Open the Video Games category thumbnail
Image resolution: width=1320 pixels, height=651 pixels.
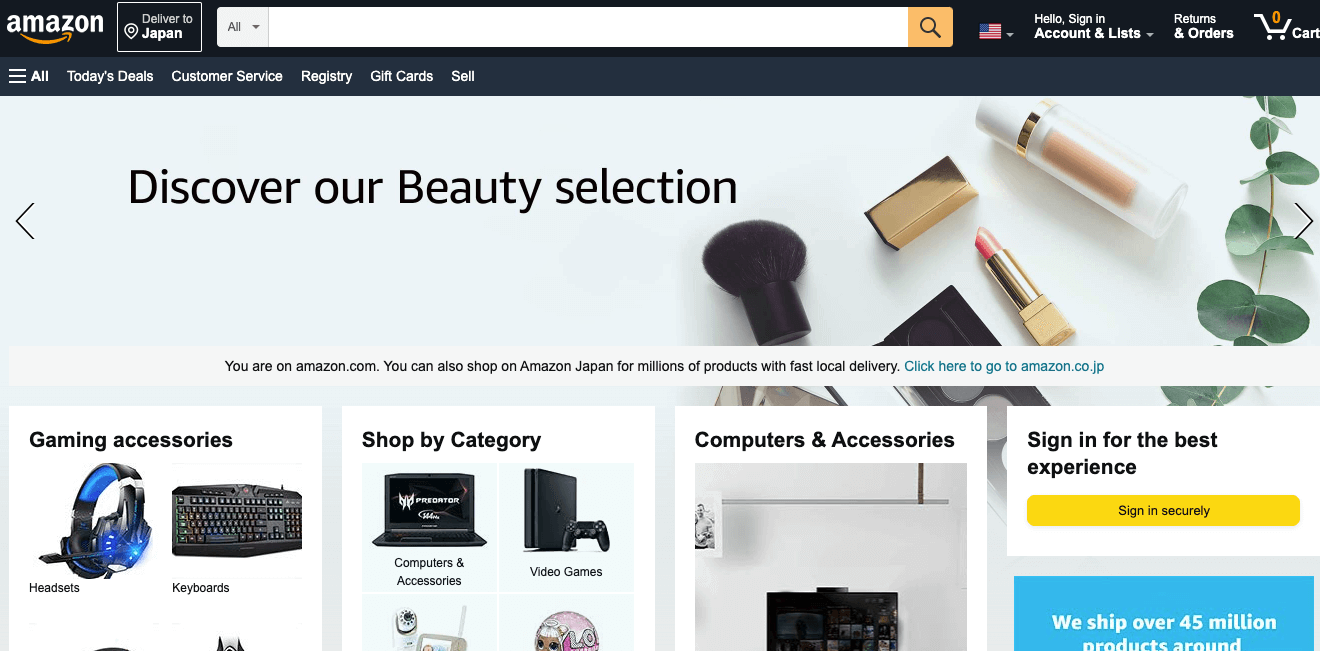point(566,526)
